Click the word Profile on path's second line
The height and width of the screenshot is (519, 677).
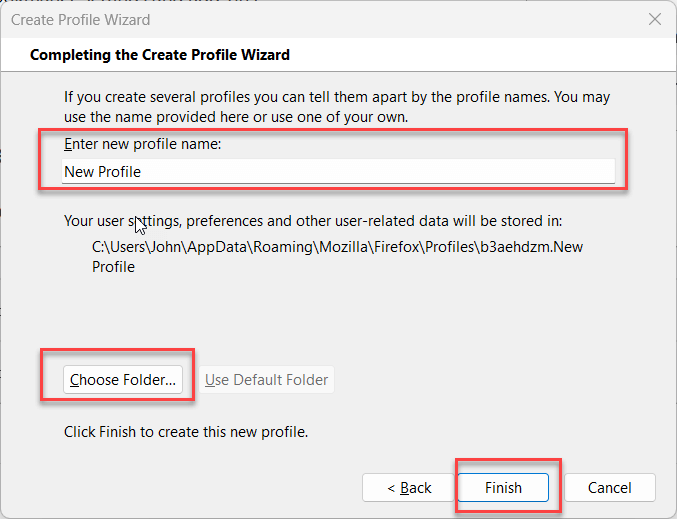coord(113,267)
